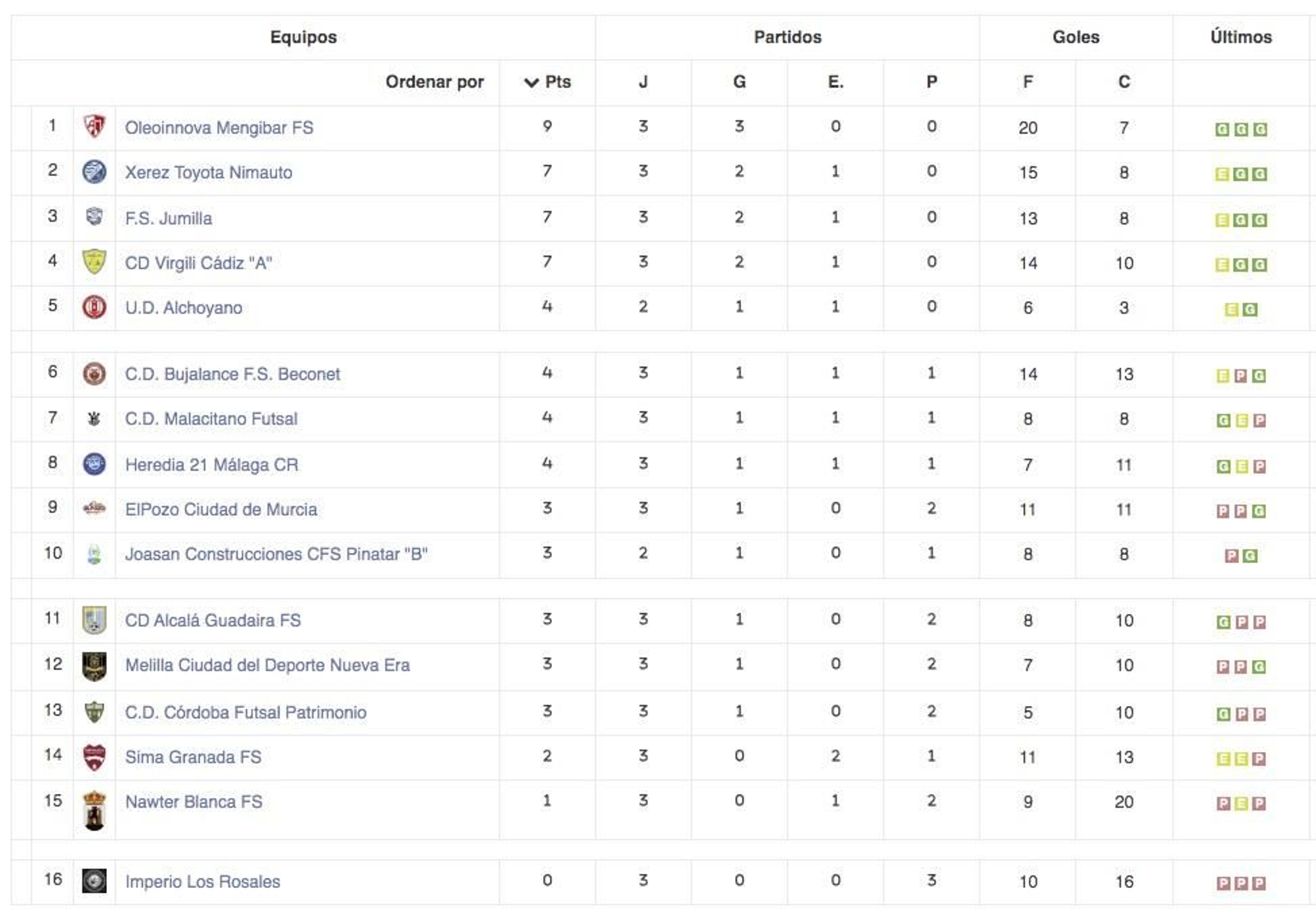Sort table by G column header

click(x=739, y=82)
